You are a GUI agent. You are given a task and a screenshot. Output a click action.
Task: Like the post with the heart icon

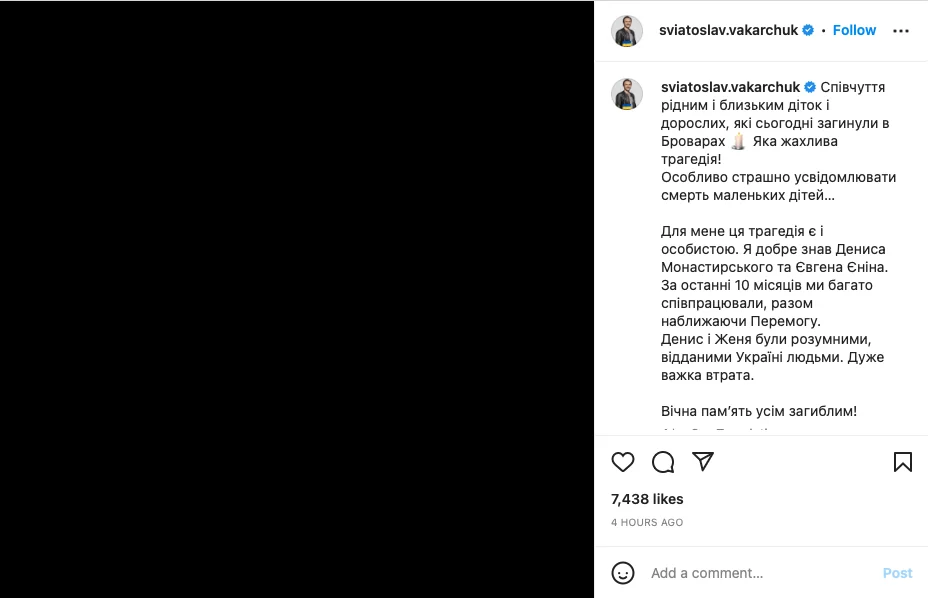point(623,462)
